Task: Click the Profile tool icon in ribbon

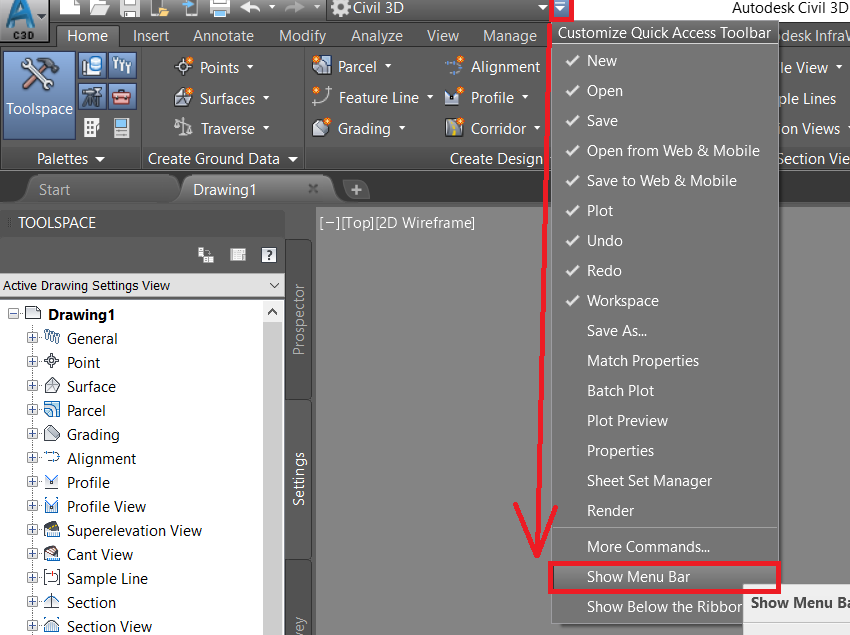Action: 454,97
